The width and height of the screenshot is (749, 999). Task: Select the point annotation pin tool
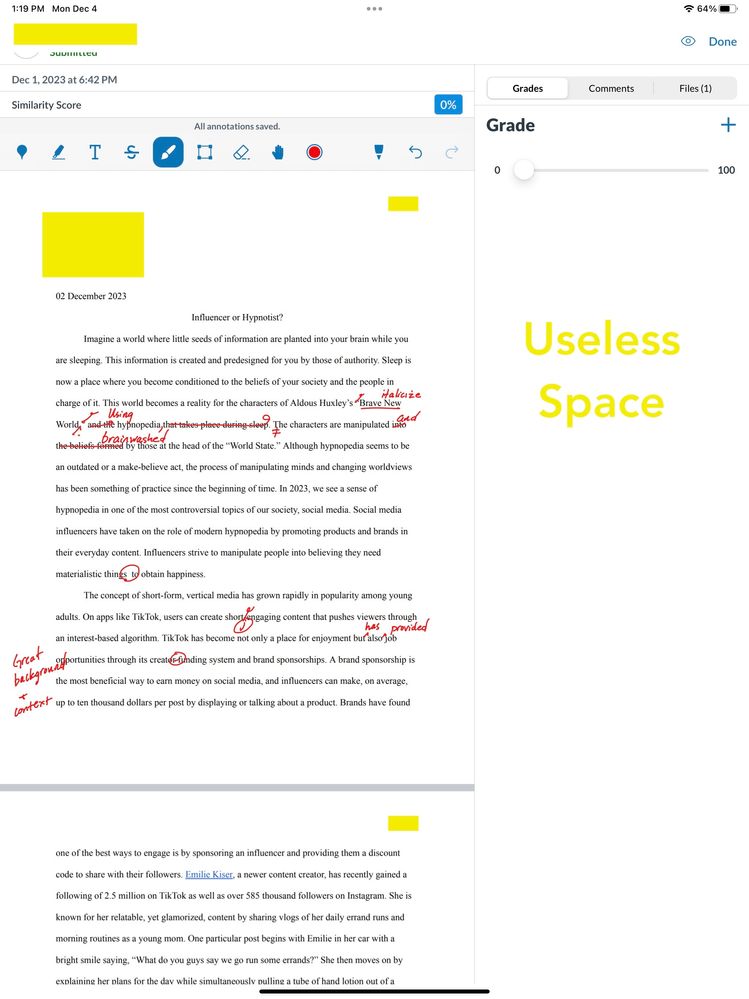coord(22,152)
